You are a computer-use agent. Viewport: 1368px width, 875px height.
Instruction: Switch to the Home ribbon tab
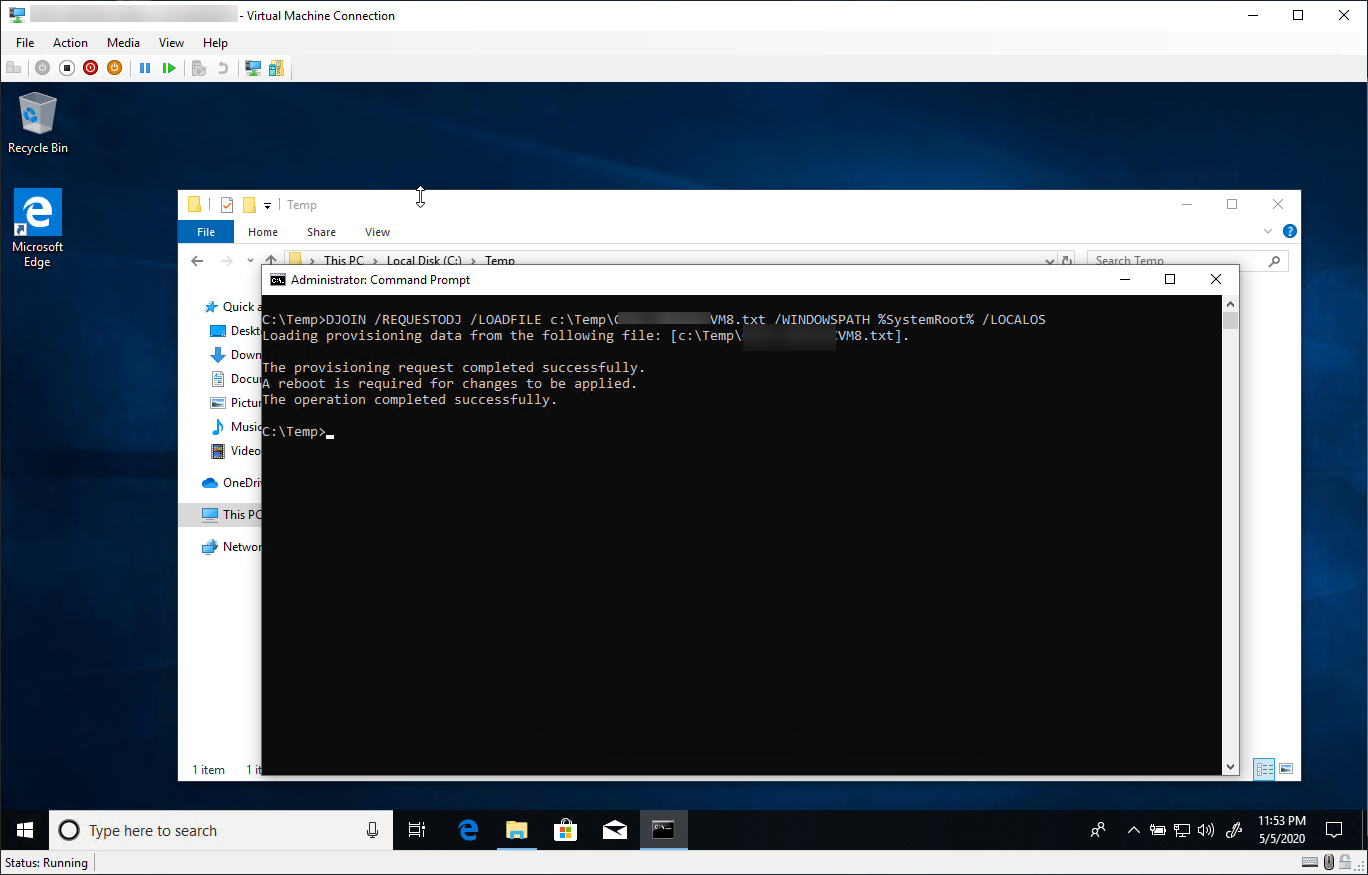coord(263,232)
